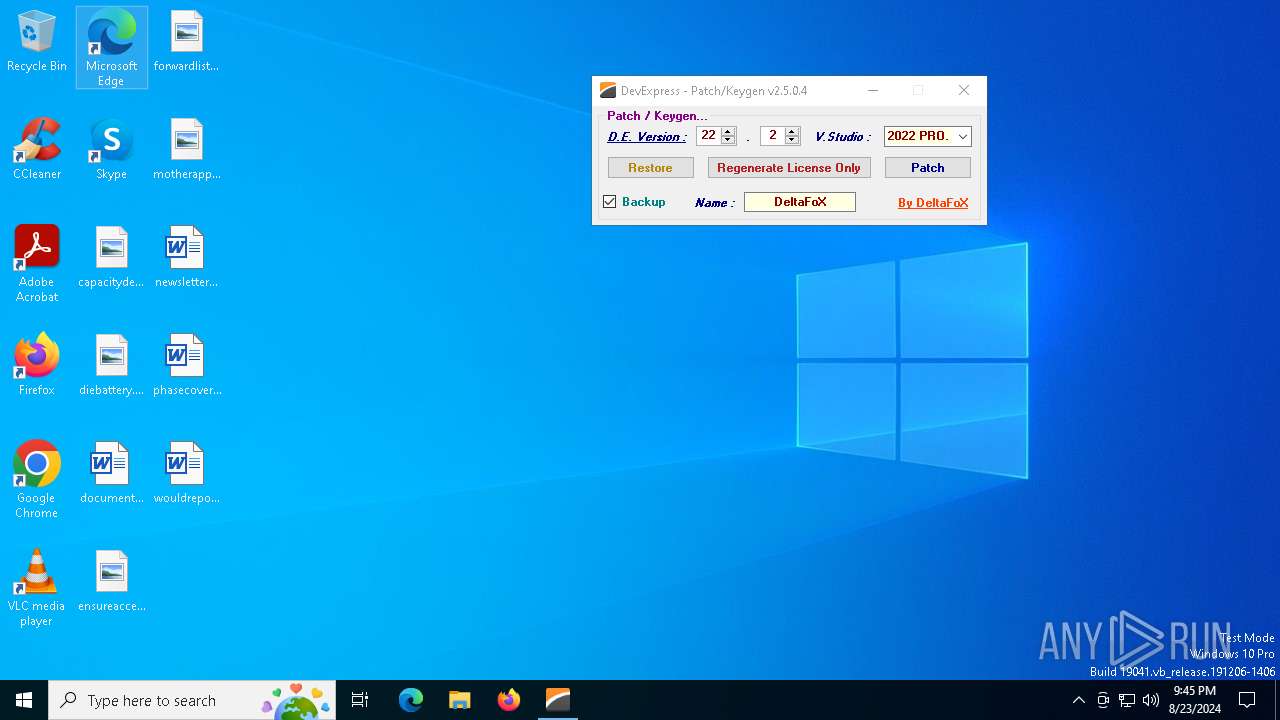Click the minor version field showing 2

pos(773,136)
